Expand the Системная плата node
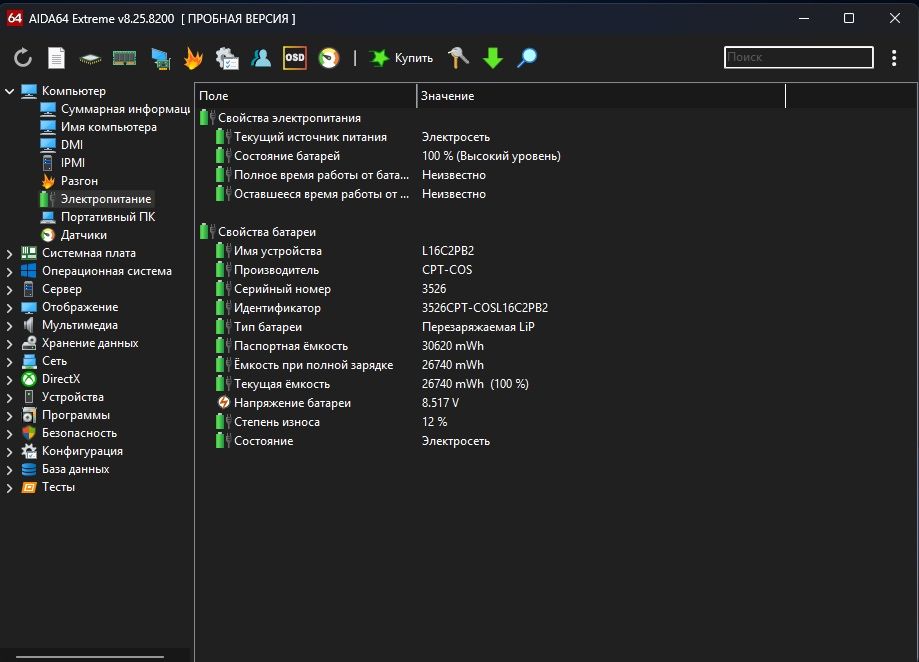The width and height of the screenshot is (919, 662). coord(9,254)
